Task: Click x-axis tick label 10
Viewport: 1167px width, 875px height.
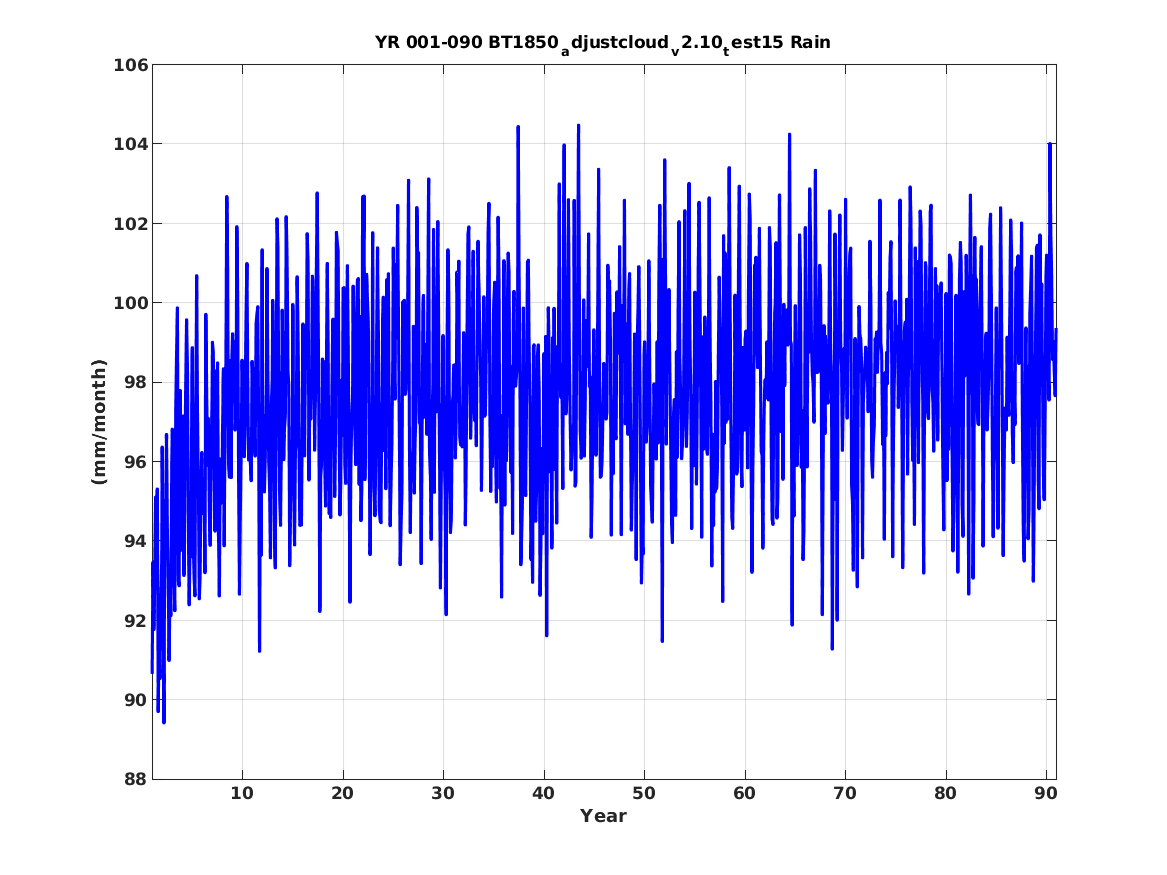Action: pyautogui.click(x=242, y=793)
